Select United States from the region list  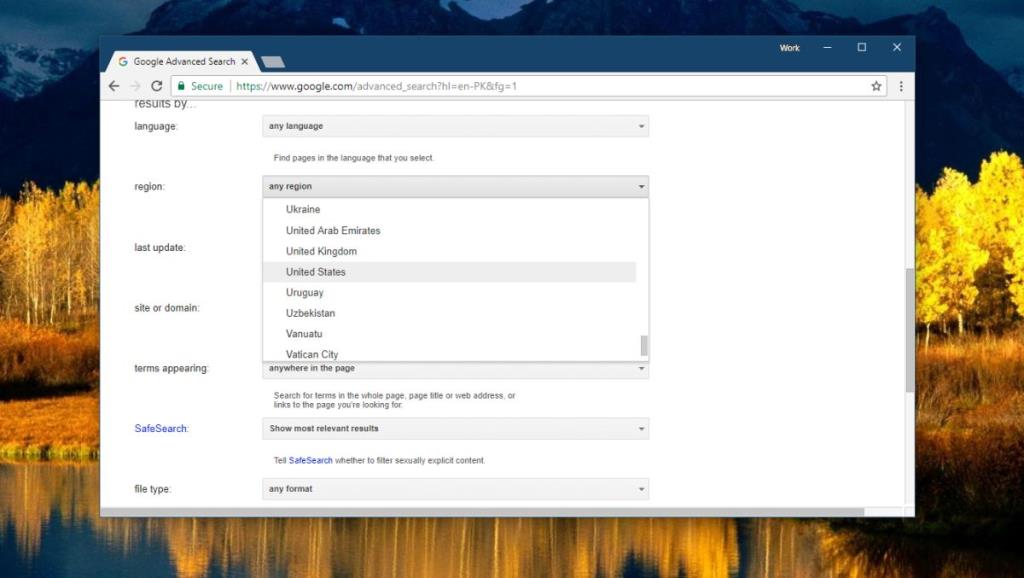tap(315, 272)
